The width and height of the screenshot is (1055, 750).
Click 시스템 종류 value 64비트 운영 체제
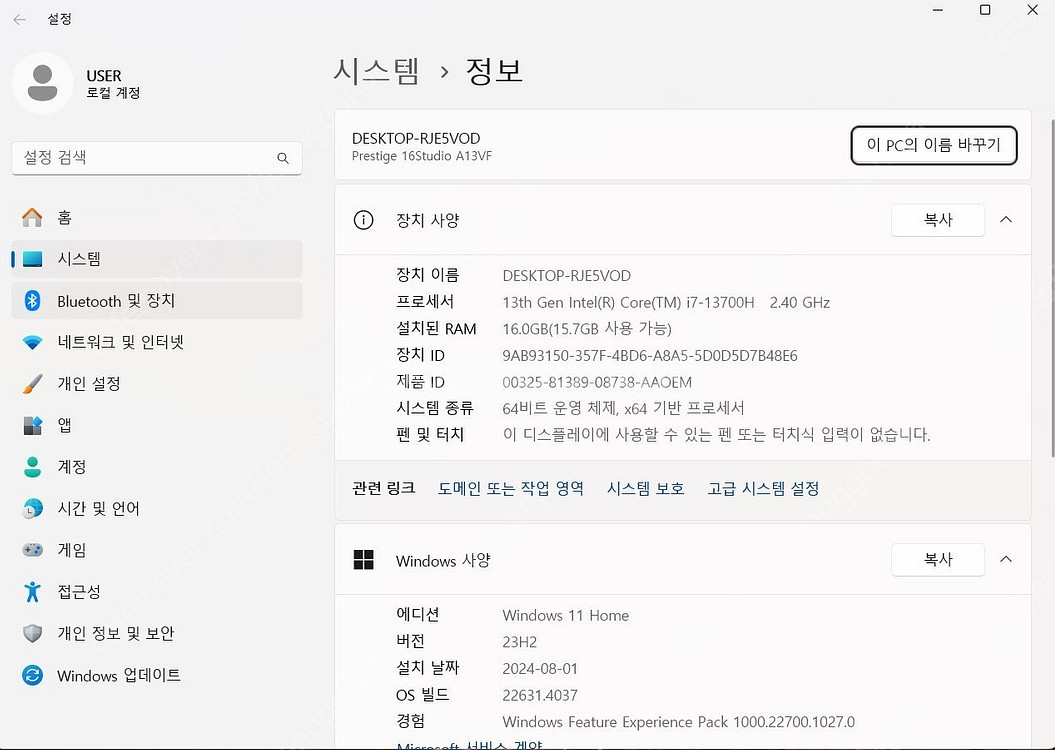[x=623, y=408]
